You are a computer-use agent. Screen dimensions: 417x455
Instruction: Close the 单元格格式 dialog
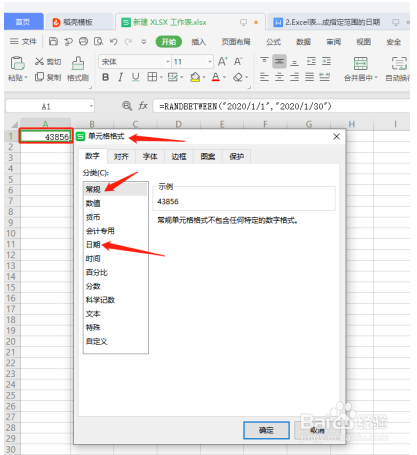point(337,136)
